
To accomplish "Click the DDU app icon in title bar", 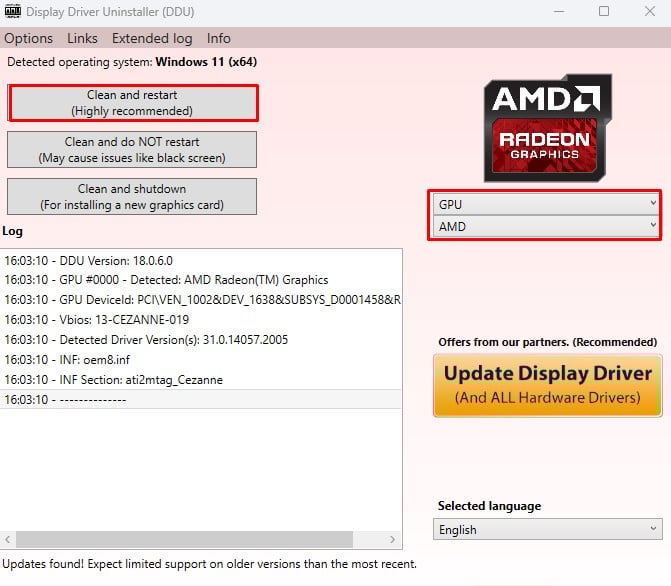I will (x=13, y=11).
